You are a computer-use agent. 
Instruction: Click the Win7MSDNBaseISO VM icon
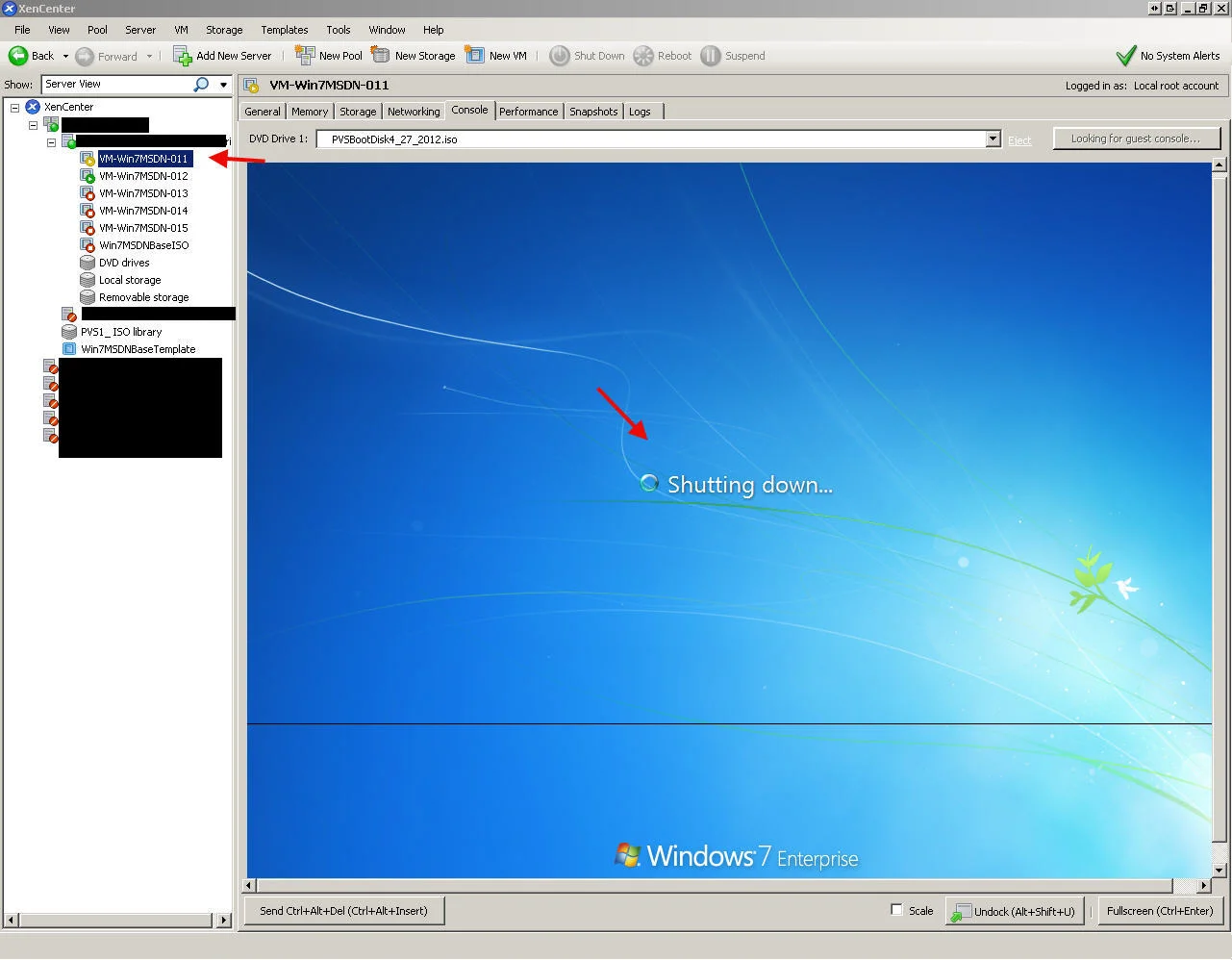88,245
